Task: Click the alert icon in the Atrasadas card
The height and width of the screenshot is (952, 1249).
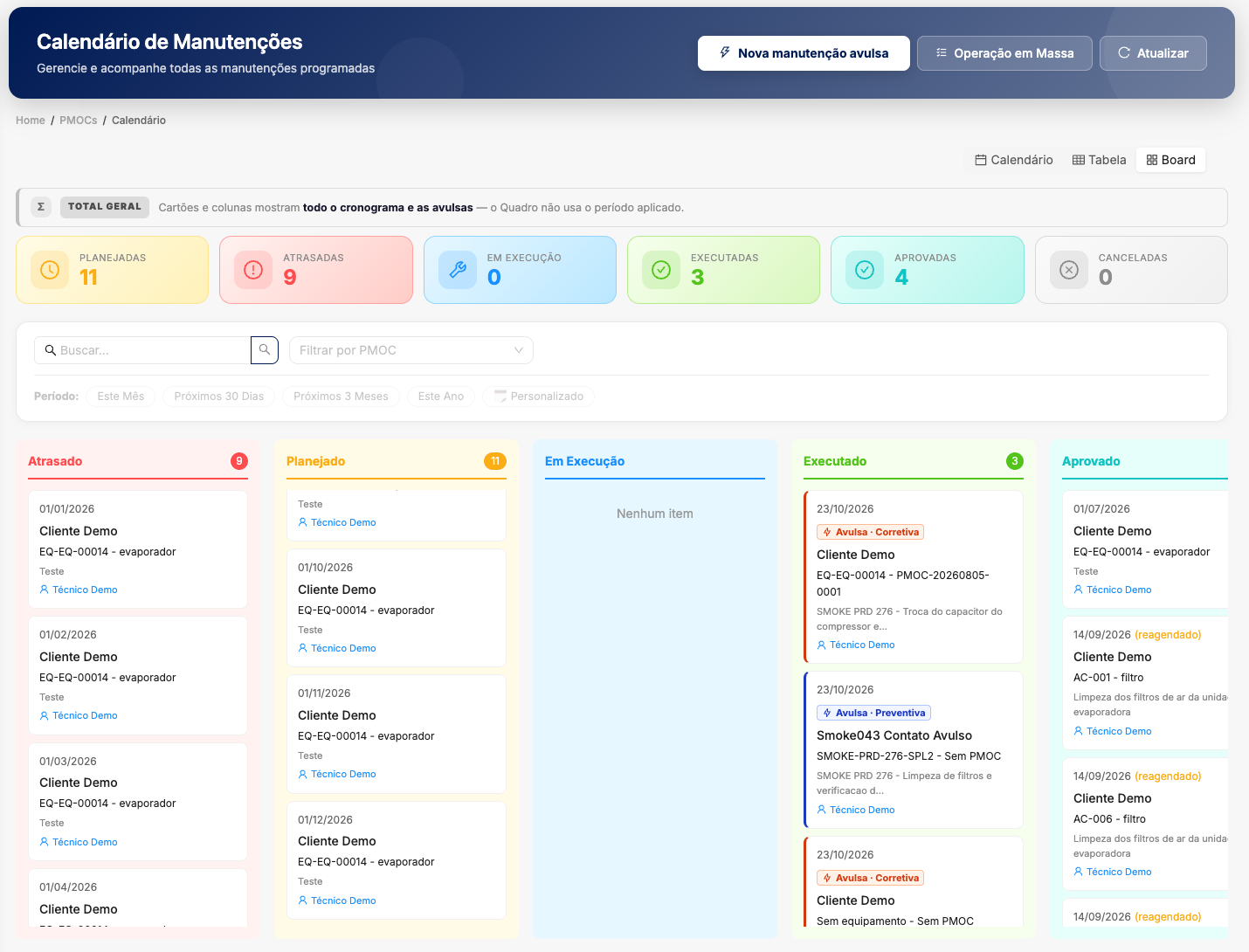Action: pos(253,270)
